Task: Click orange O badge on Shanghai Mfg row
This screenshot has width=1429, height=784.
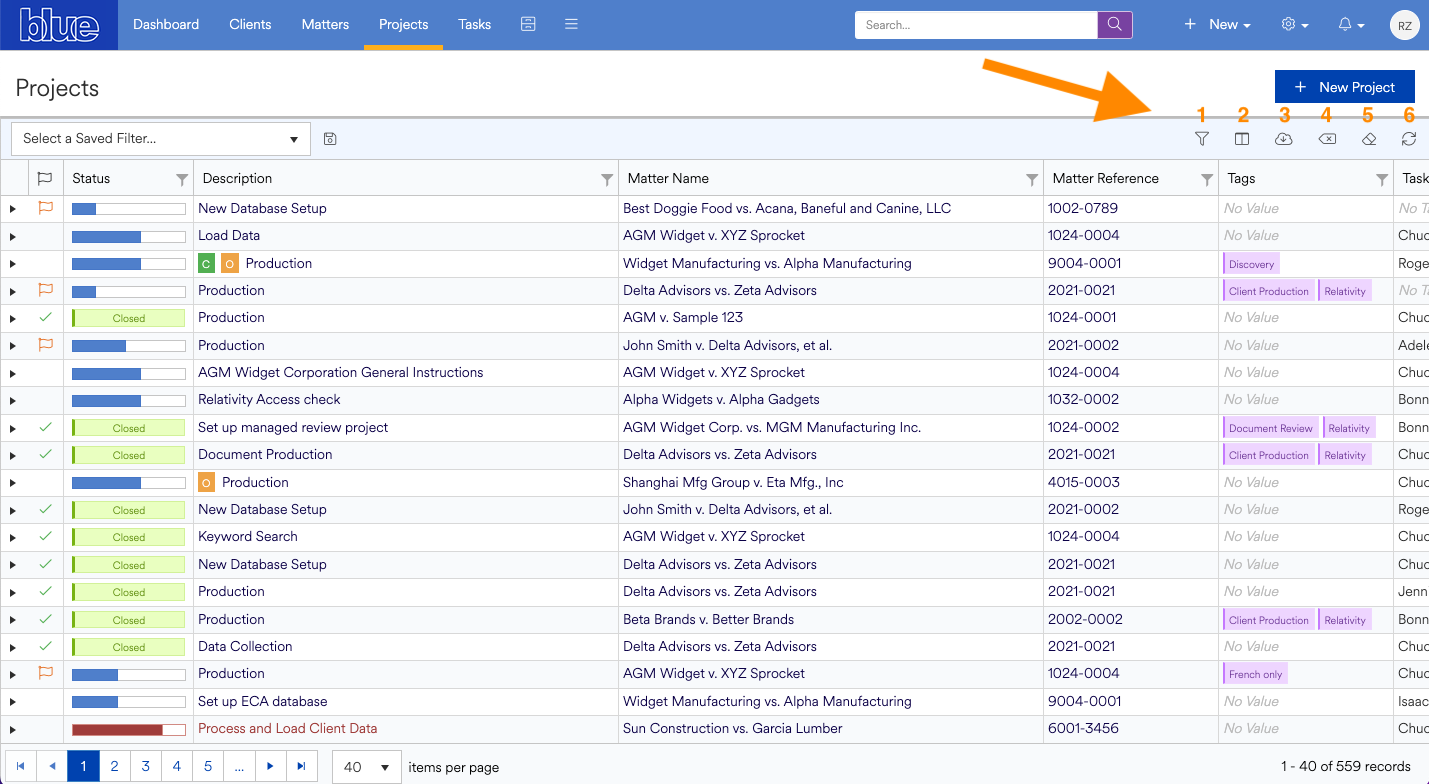Action: 206,483
